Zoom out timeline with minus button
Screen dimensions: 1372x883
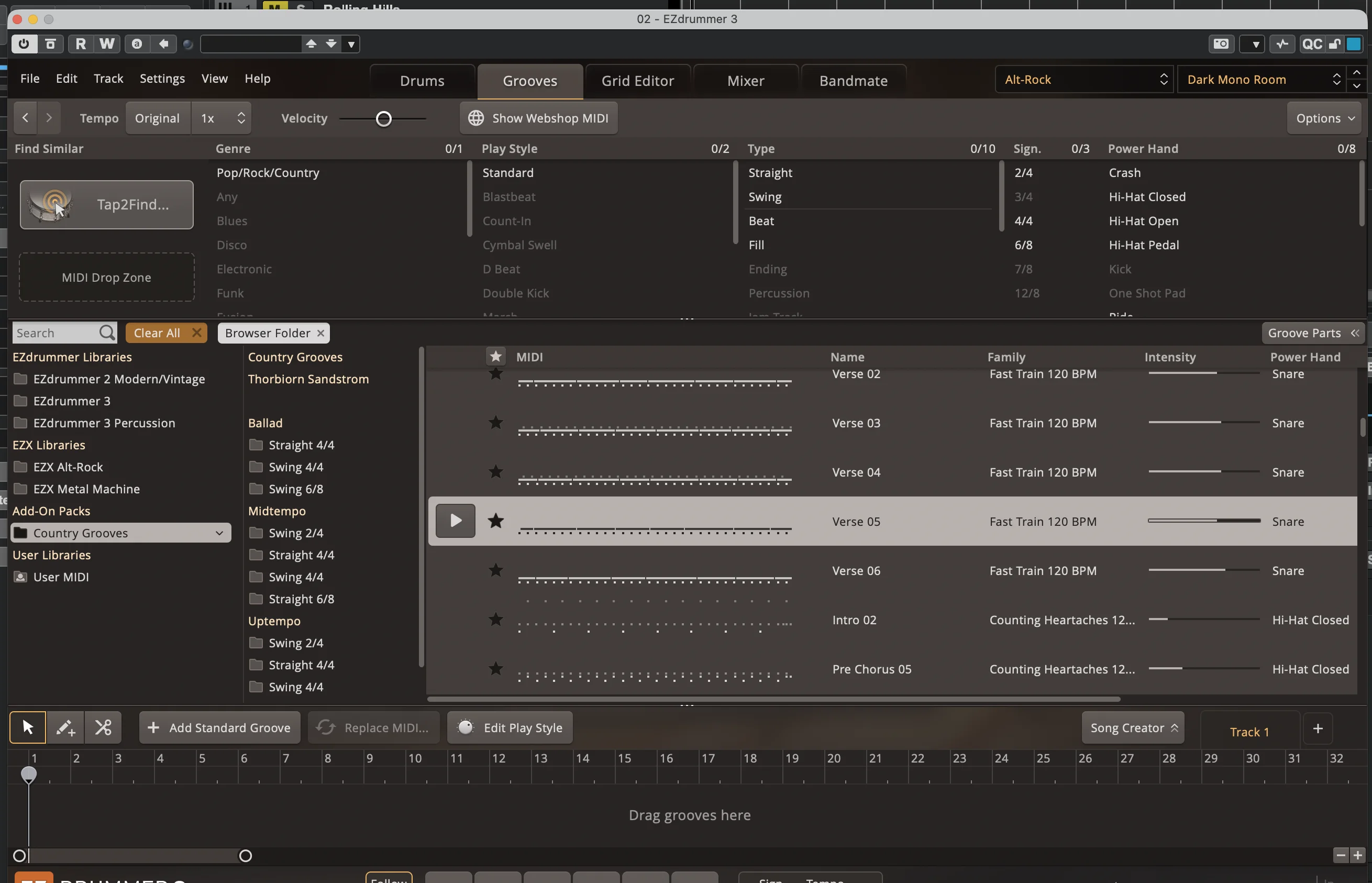[x=1341, y=855]
